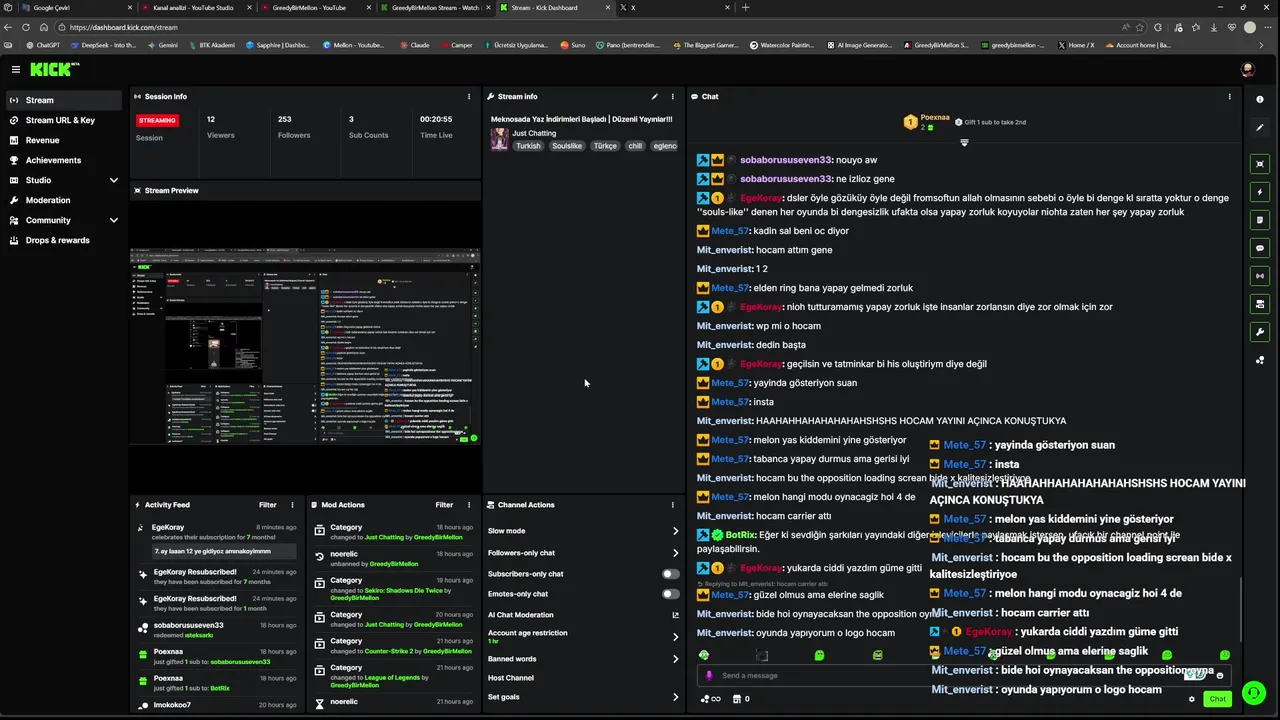Click the shop icon with count 0
1280x720 pixels.
(742, 699)
